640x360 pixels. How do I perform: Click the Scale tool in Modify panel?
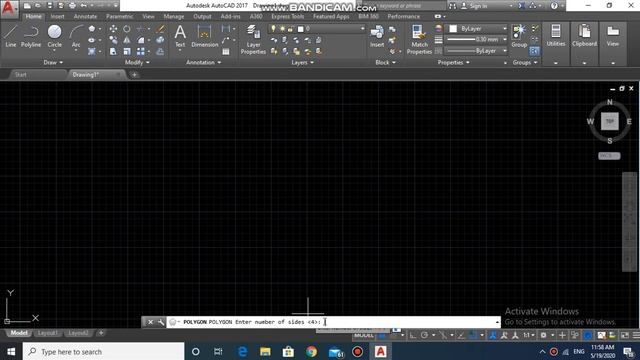pos(127,51)
